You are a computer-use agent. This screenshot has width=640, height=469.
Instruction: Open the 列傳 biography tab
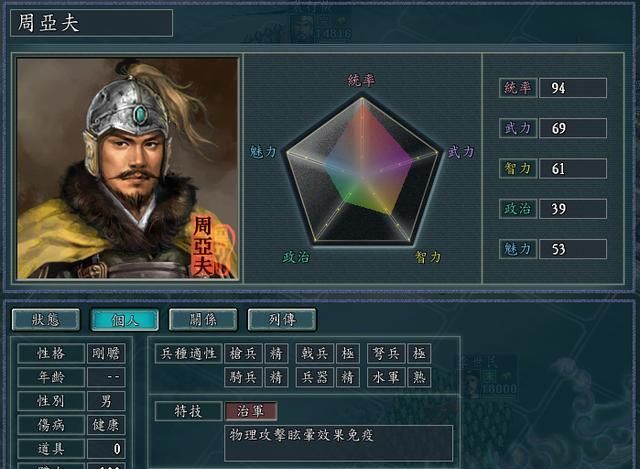(282, 319)
